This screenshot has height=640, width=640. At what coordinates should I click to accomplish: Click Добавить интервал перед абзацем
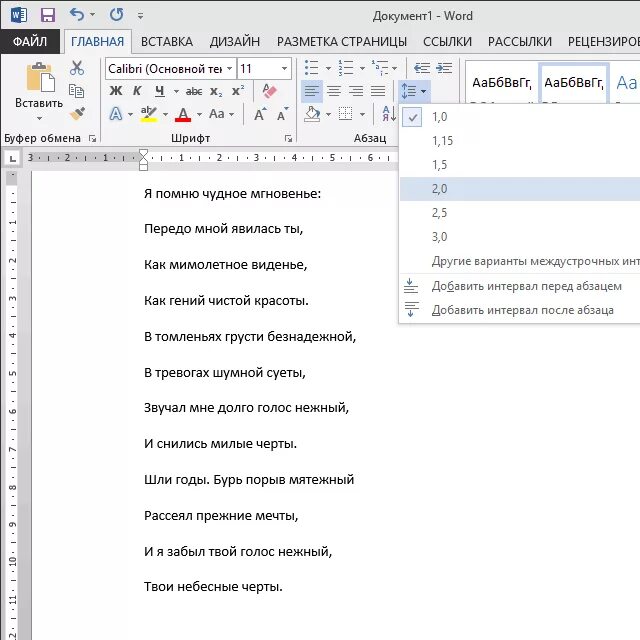pos(520,286)
